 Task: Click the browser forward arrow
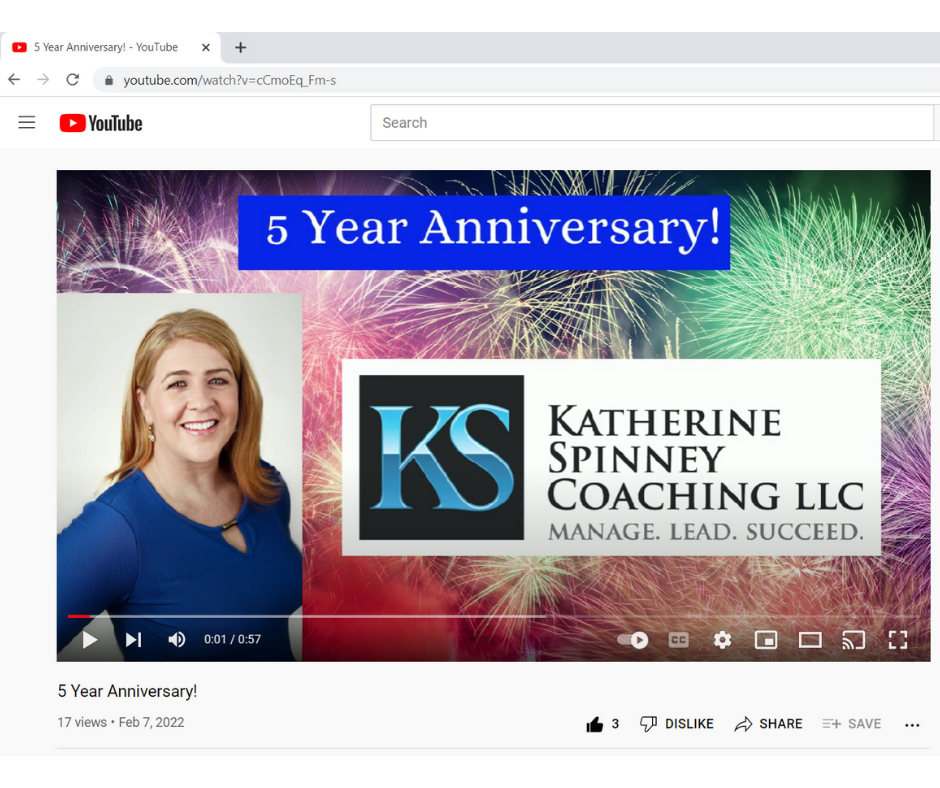click(43, 80)
